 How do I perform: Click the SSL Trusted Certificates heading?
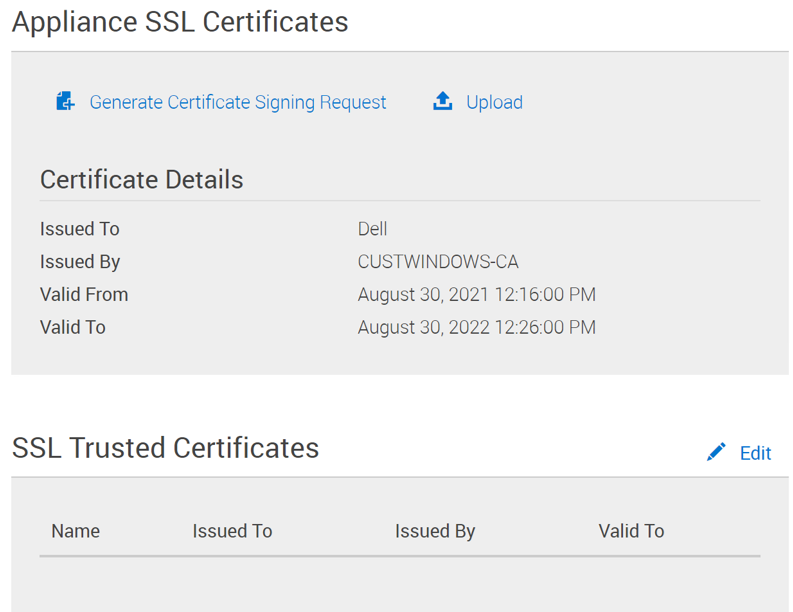click(x=166, y=447)
